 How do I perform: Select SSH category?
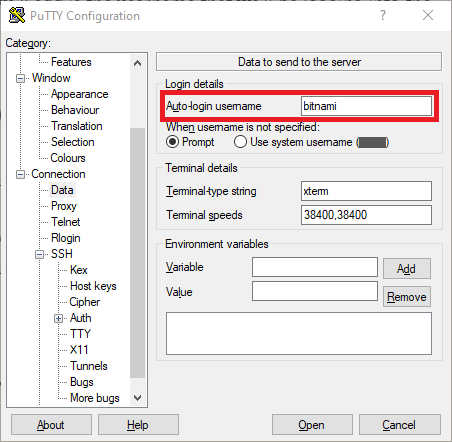[62, 254]
